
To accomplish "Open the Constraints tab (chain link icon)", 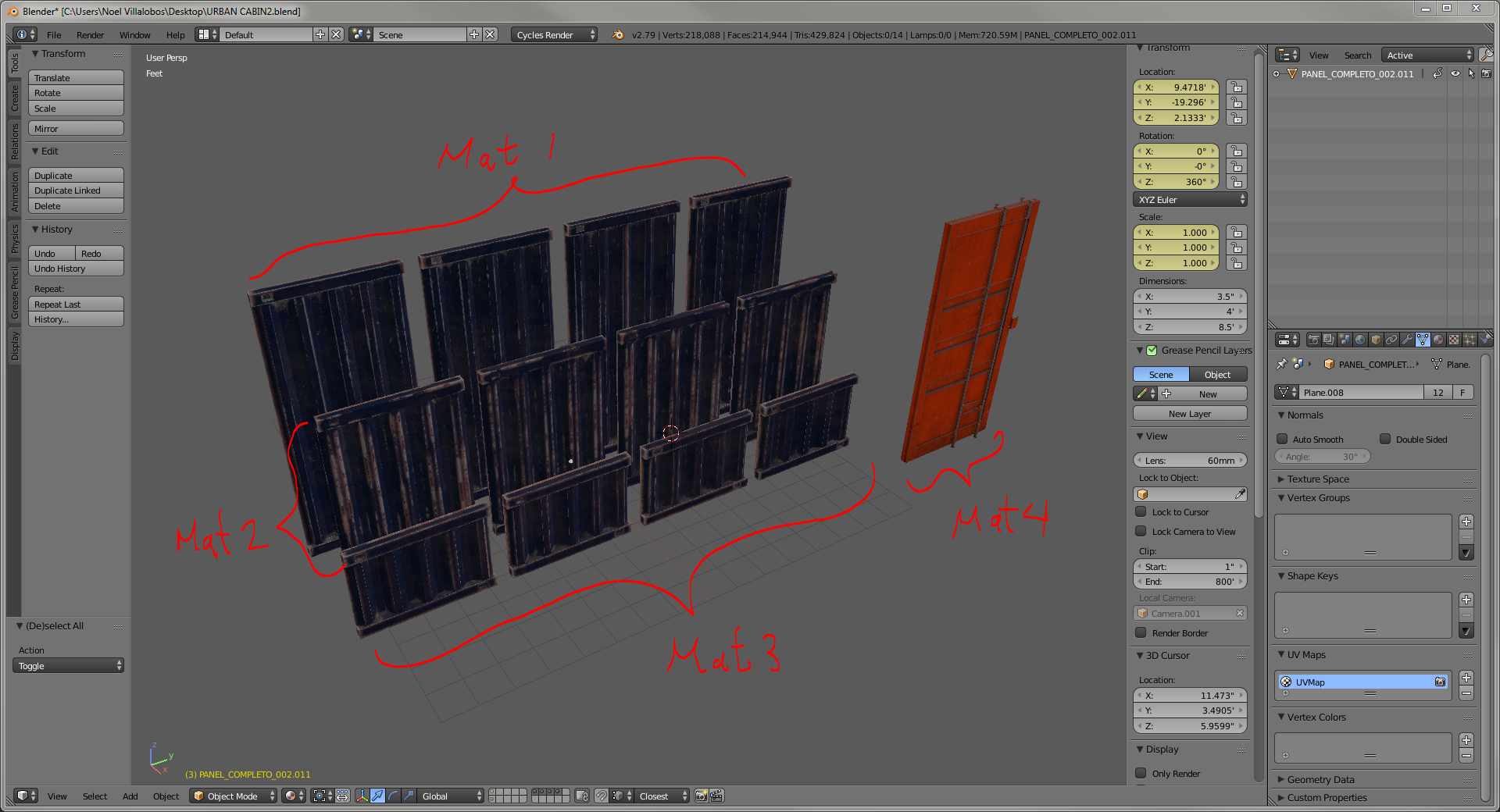I will [x=1391, y=340].
